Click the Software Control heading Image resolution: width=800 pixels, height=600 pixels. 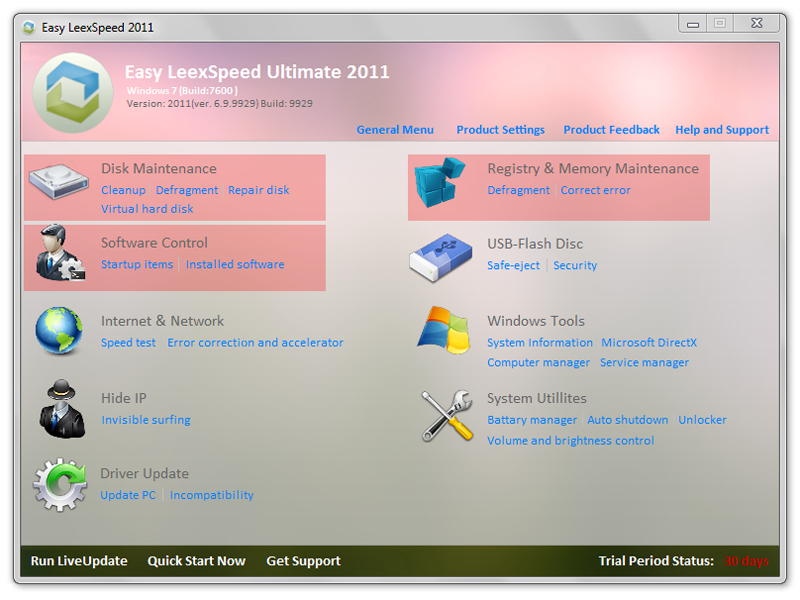click(154, 242)
